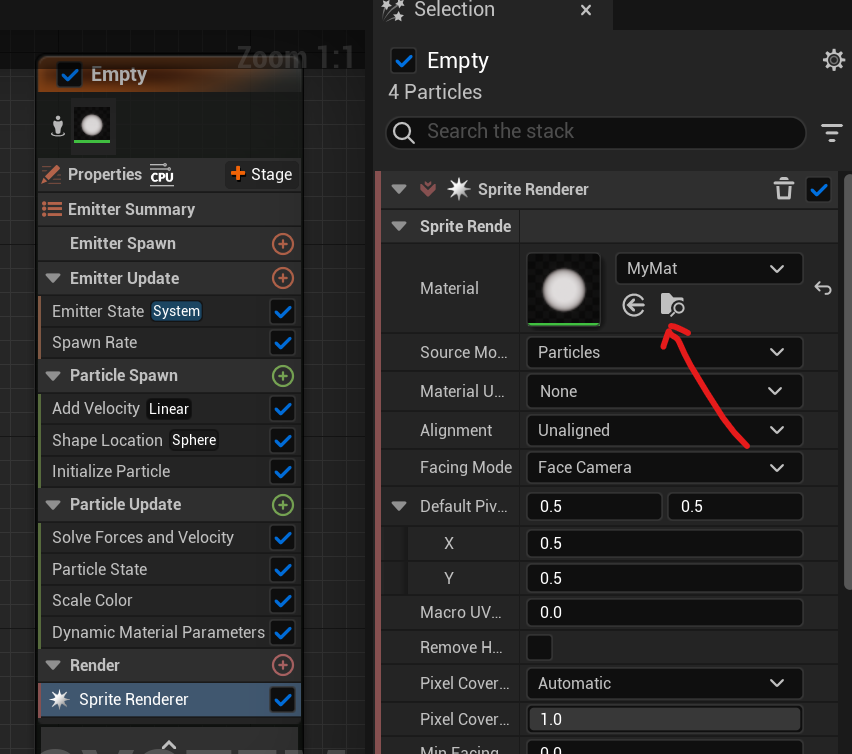852x754 pixels.
Task: Use selected asset for Material
Action: coord(634,305)
